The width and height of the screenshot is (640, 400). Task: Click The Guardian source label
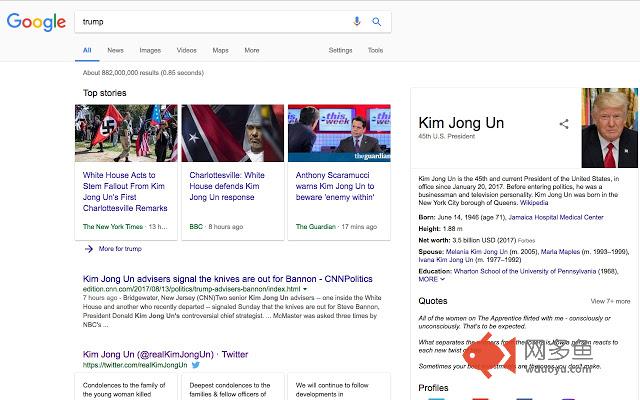point(316,227)
